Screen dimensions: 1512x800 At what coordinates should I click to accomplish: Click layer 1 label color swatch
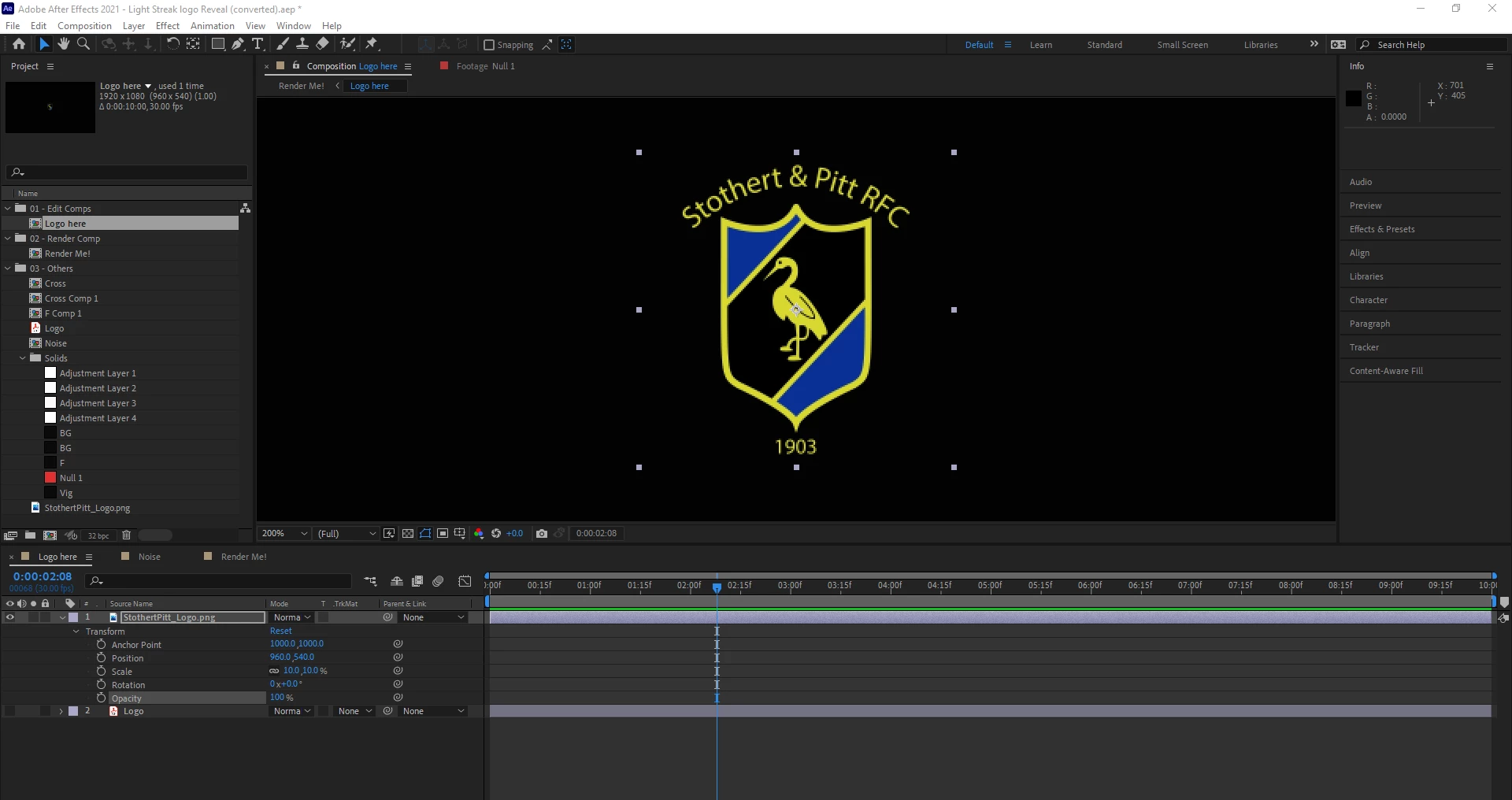[x=73, y=617]
